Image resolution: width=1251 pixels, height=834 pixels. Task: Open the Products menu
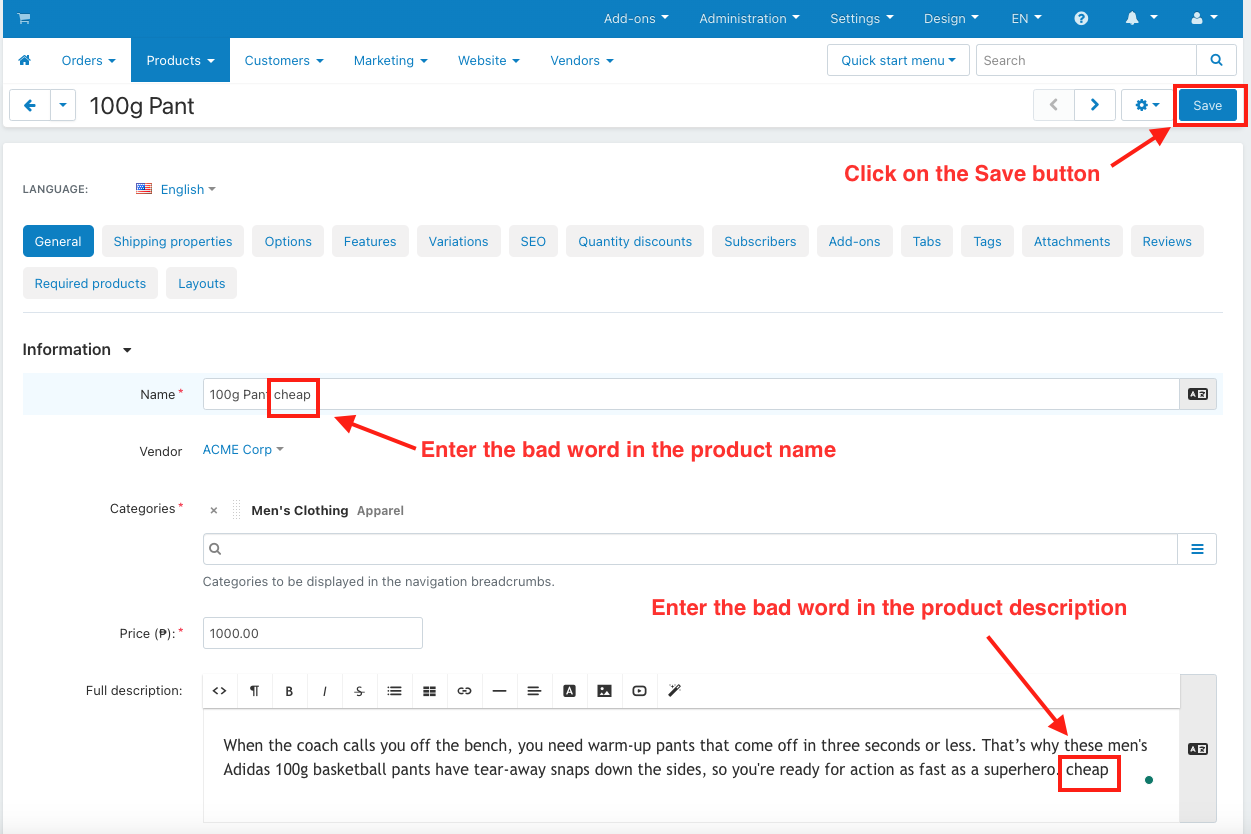pyautogui.click(x=180, y=60)
